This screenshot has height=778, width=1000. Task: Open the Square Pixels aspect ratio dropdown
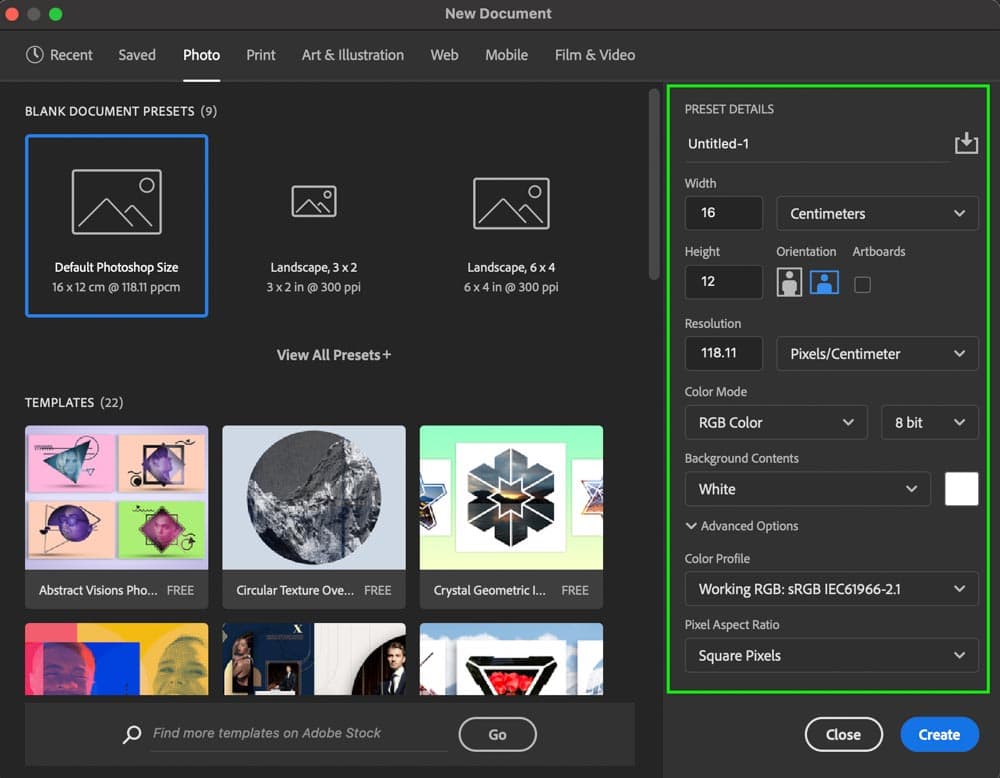(832, 656)
